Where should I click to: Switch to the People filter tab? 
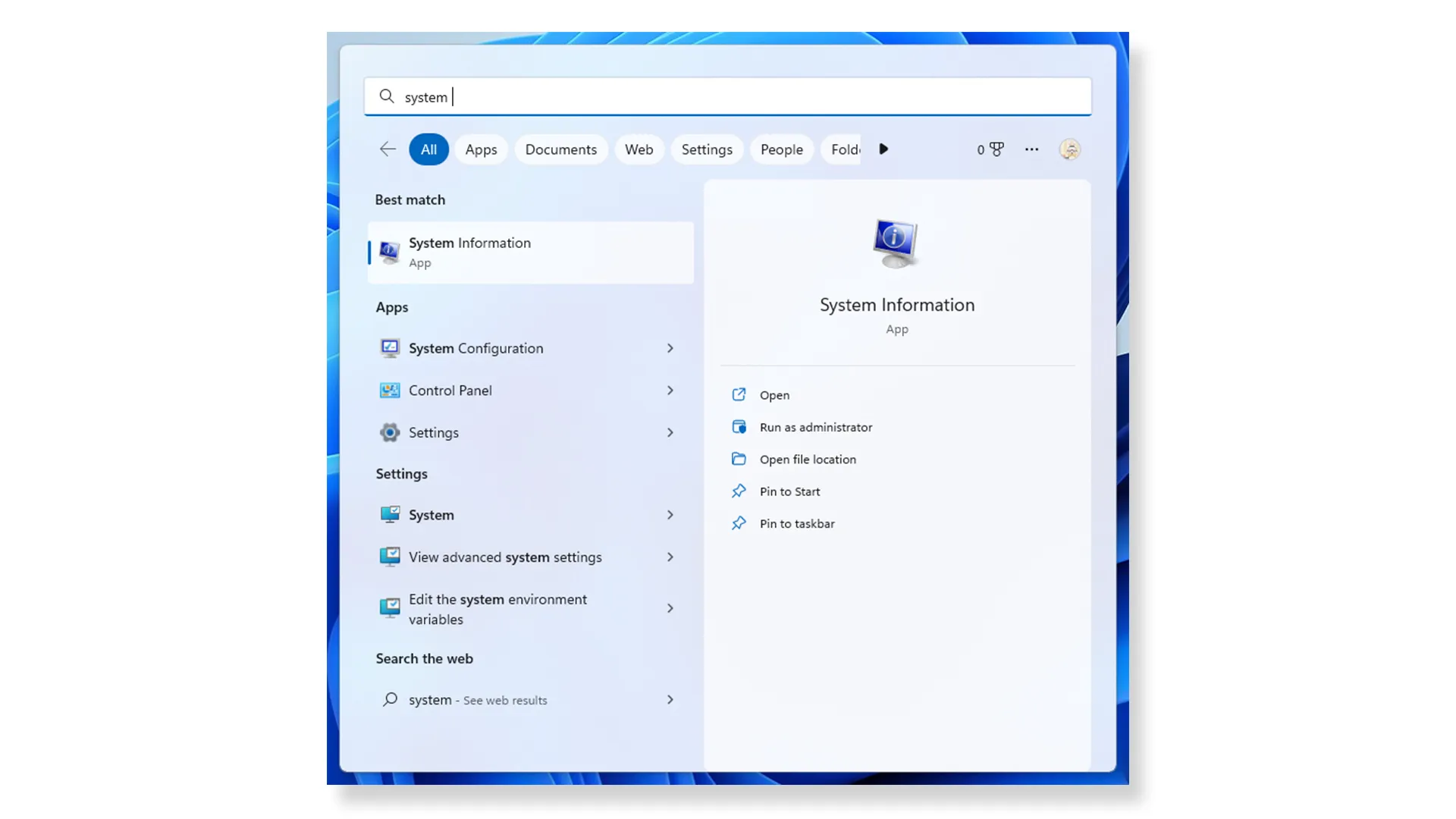tap(781, 149)
